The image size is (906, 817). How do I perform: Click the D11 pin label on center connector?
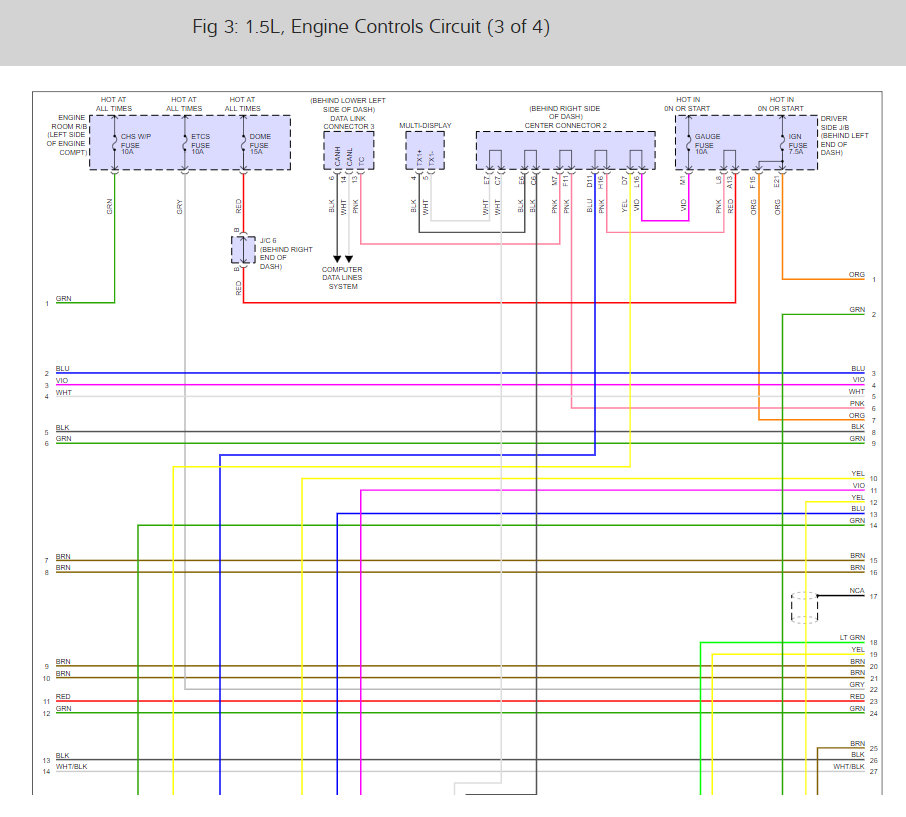[590, 181]
